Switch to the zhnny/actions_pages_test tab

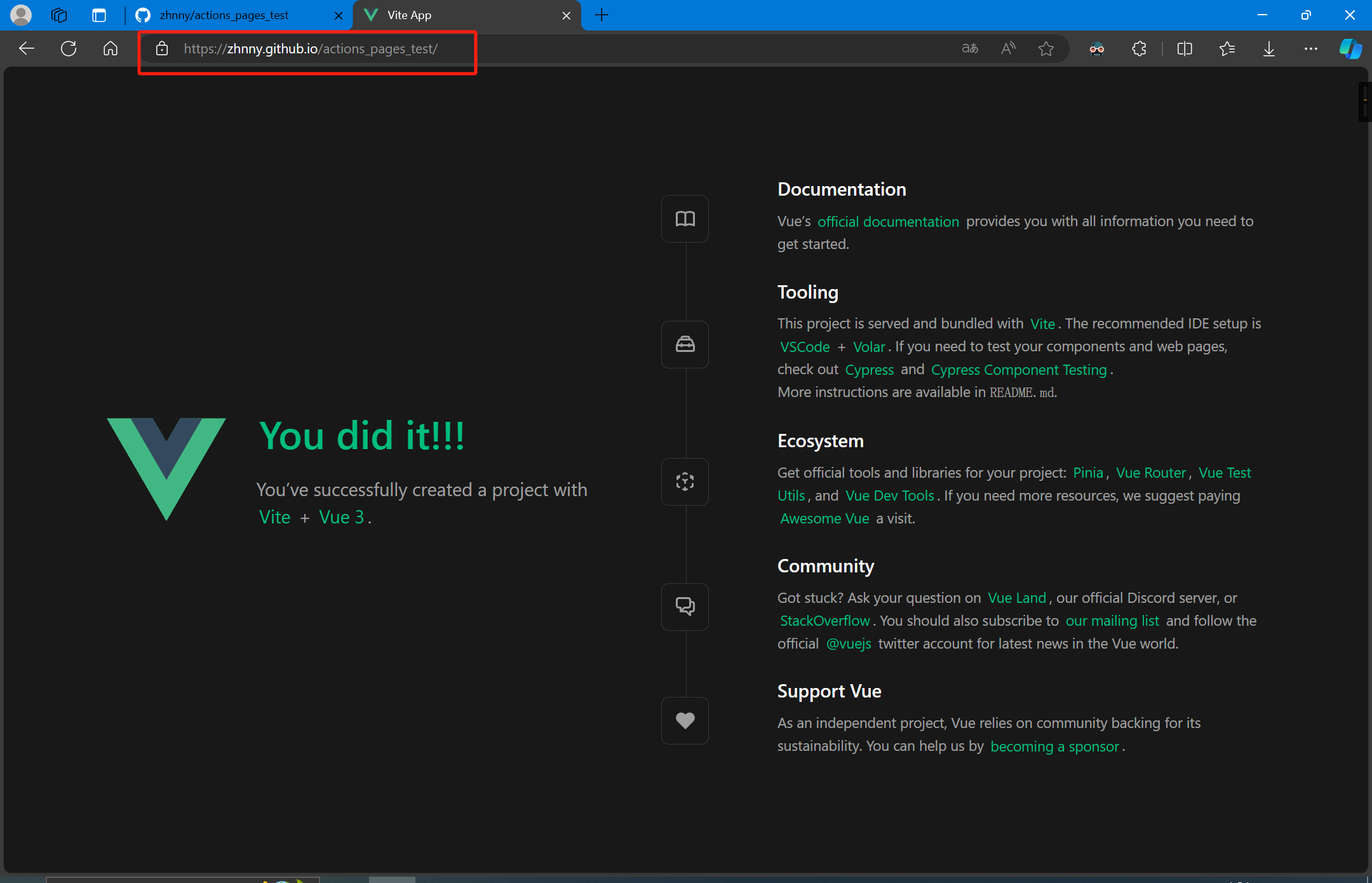pyautogui.click(x=224, y=15)
